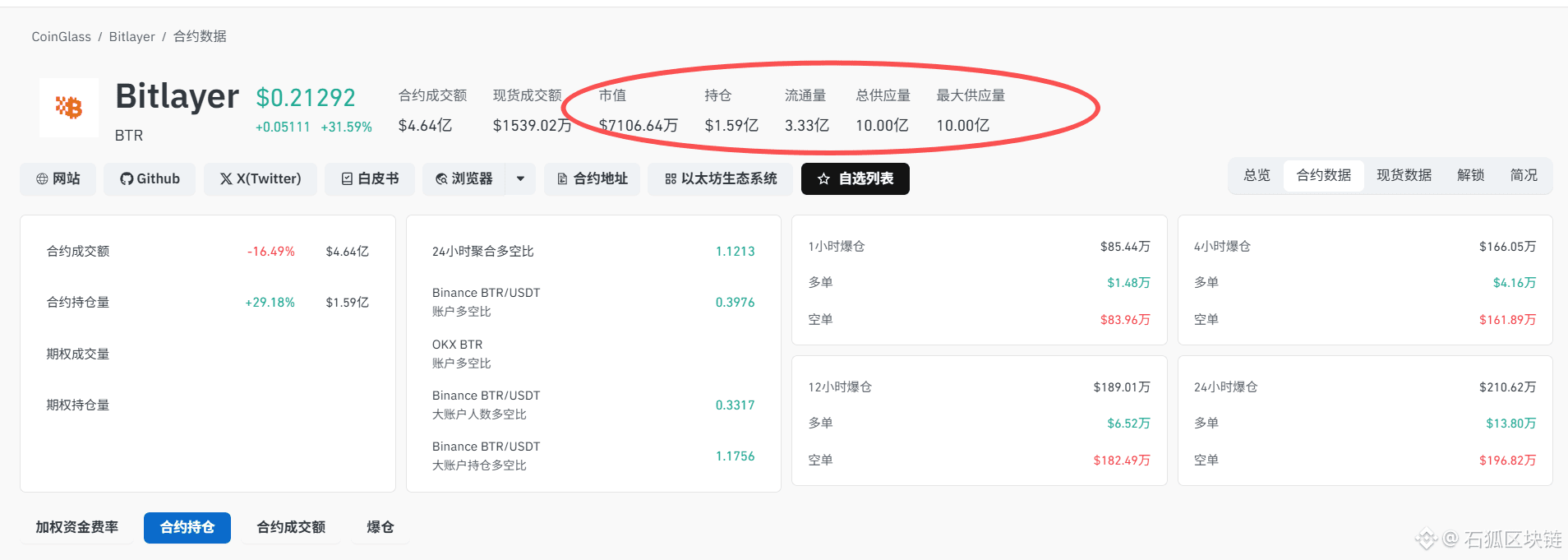Switch to bottom 合约成交额 tab
The height and width of the screenshot is (560, 1568).
point(291,528)
